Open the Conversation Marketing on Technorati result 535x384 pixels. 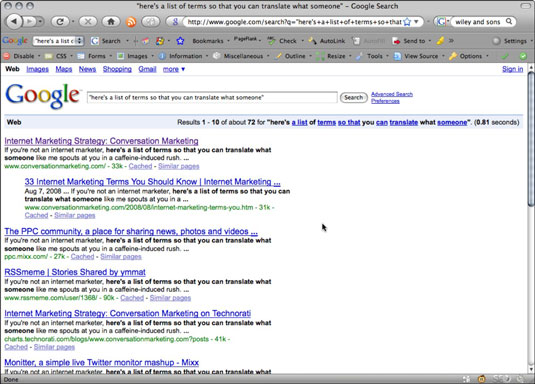(128, 313)
